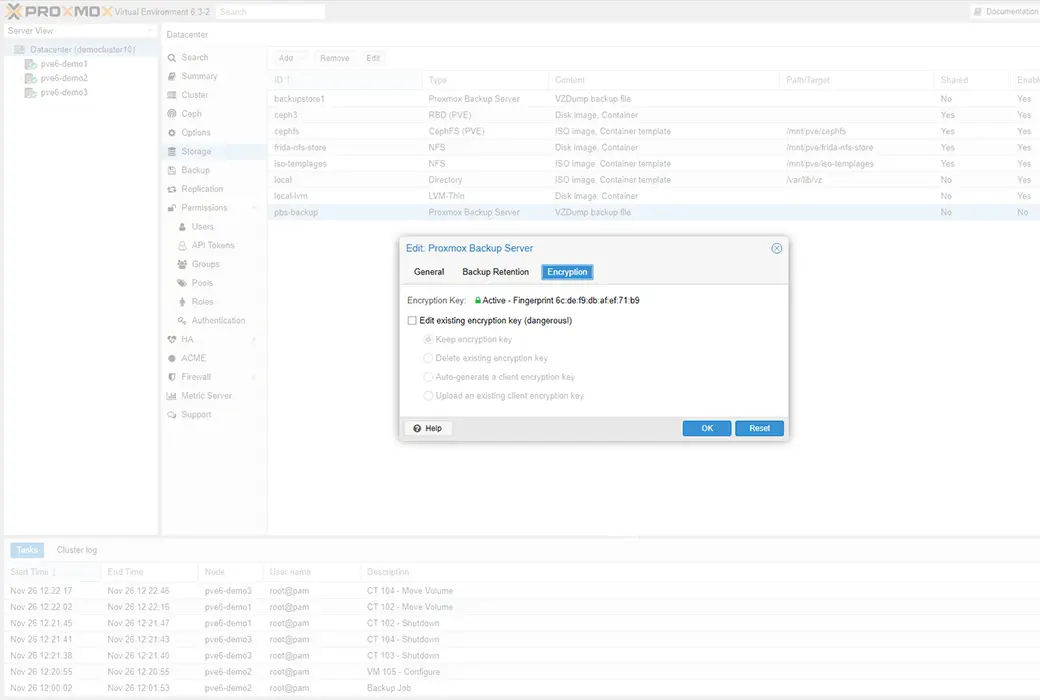Click the Options gear icon
Screen dimensions: 1040x700
[172, 133]
